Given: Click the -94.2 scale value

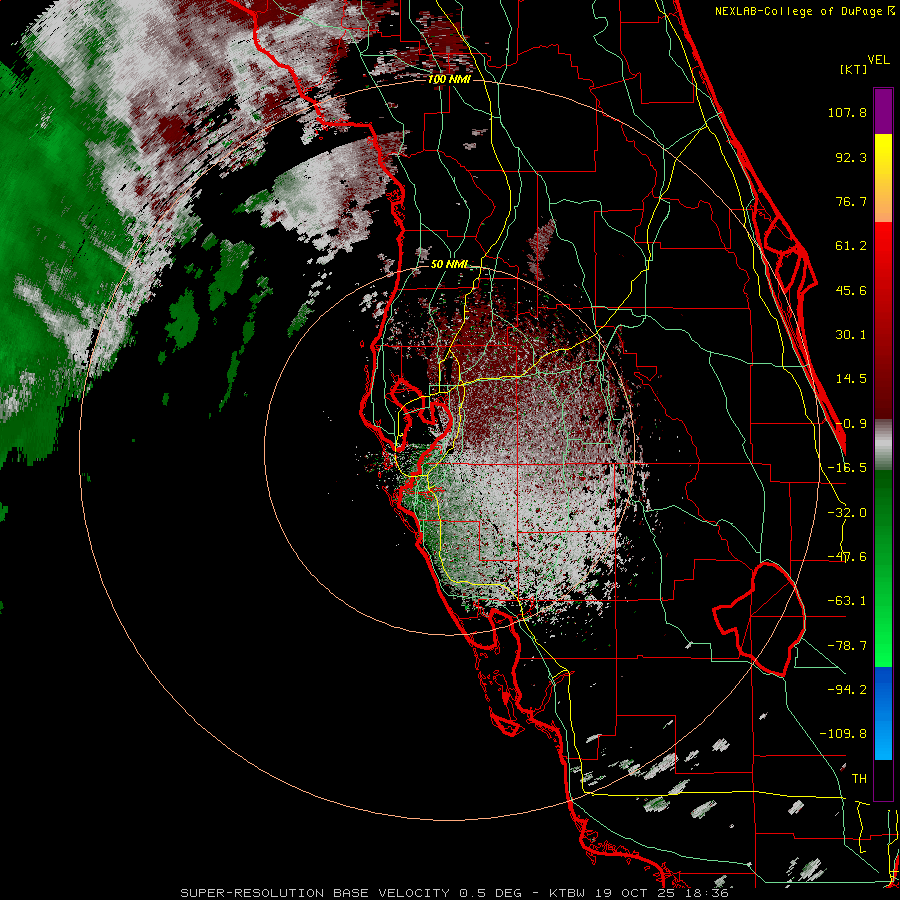Looking at the screenshot, I should (847, 690).
